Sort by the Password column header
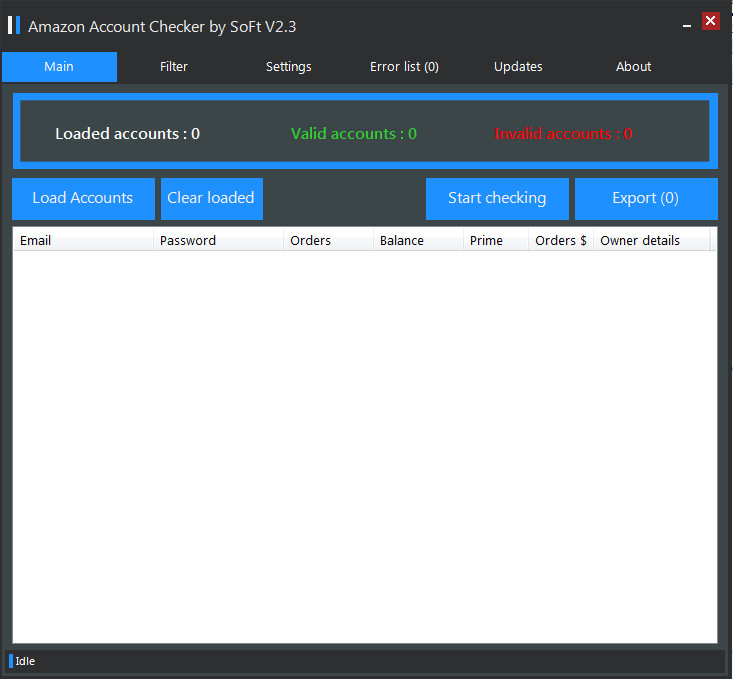The width and height of the screenshot is (733, 679). (x=218, y=240)
